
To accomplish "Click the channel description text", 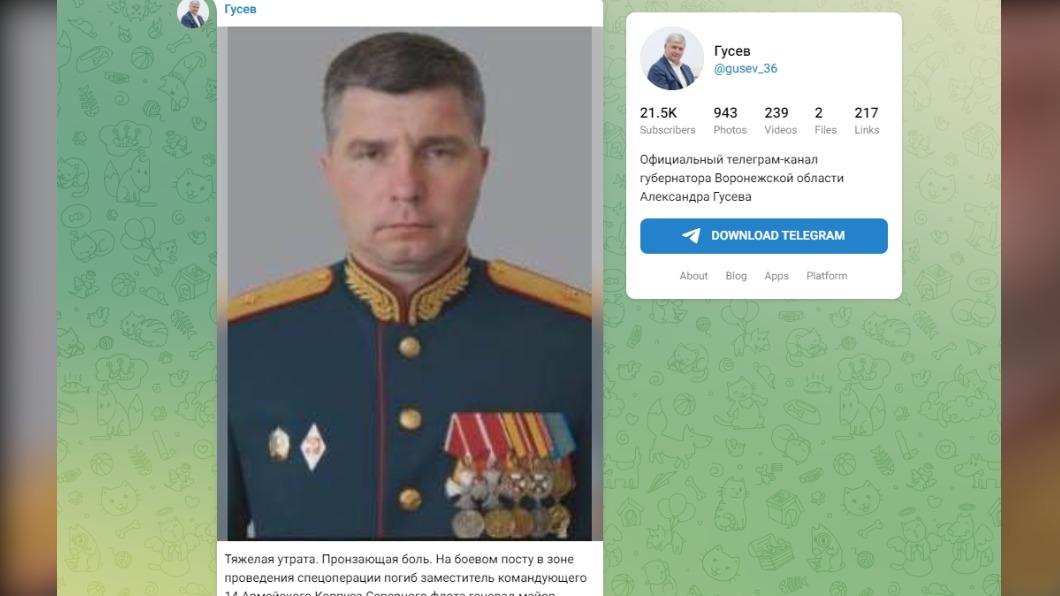I will 741,178.
